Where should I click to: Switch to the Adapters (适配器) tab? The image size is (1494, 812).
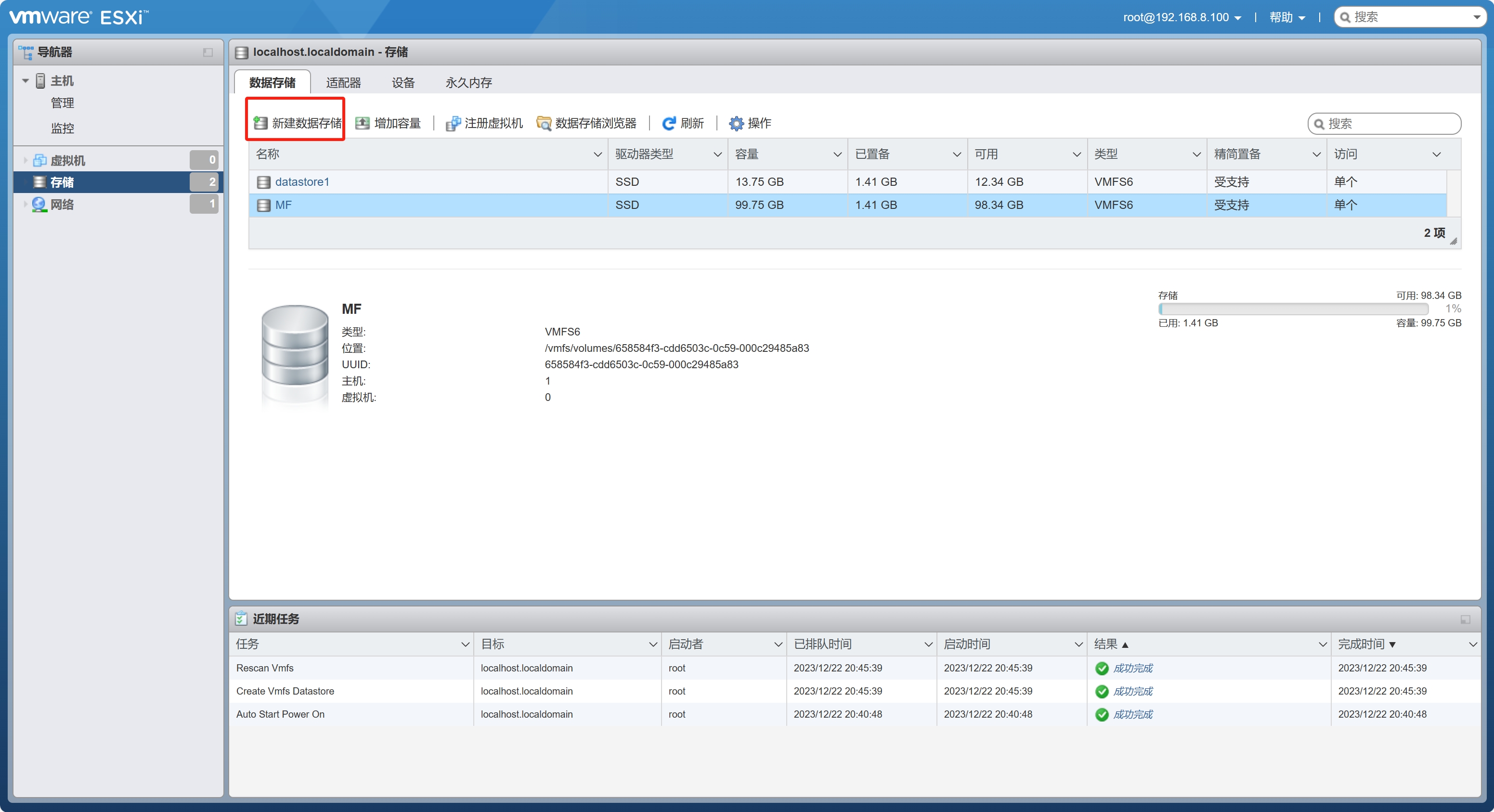click(x=343, y=82)
